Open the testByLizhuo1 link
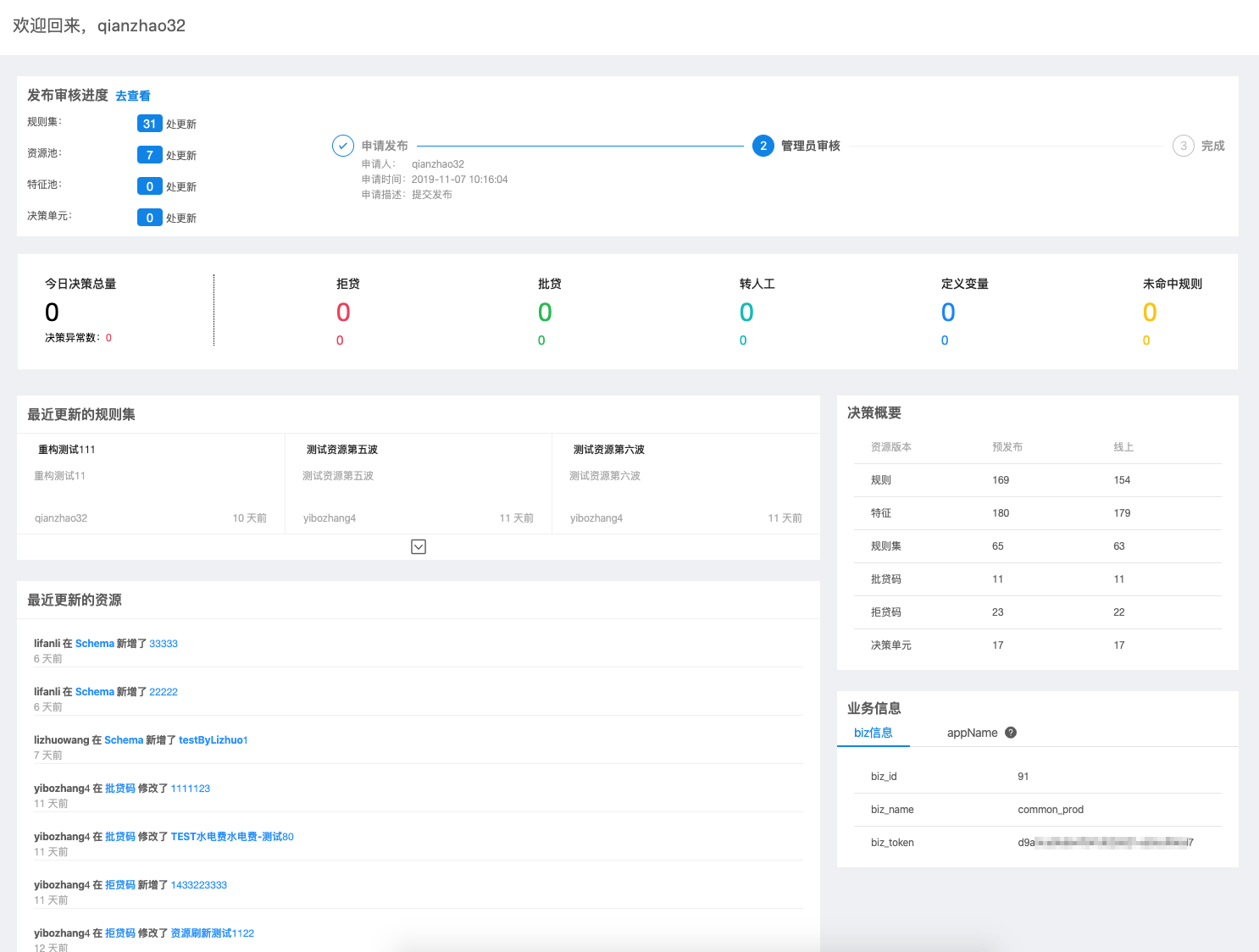 click(x=214, y=740)
